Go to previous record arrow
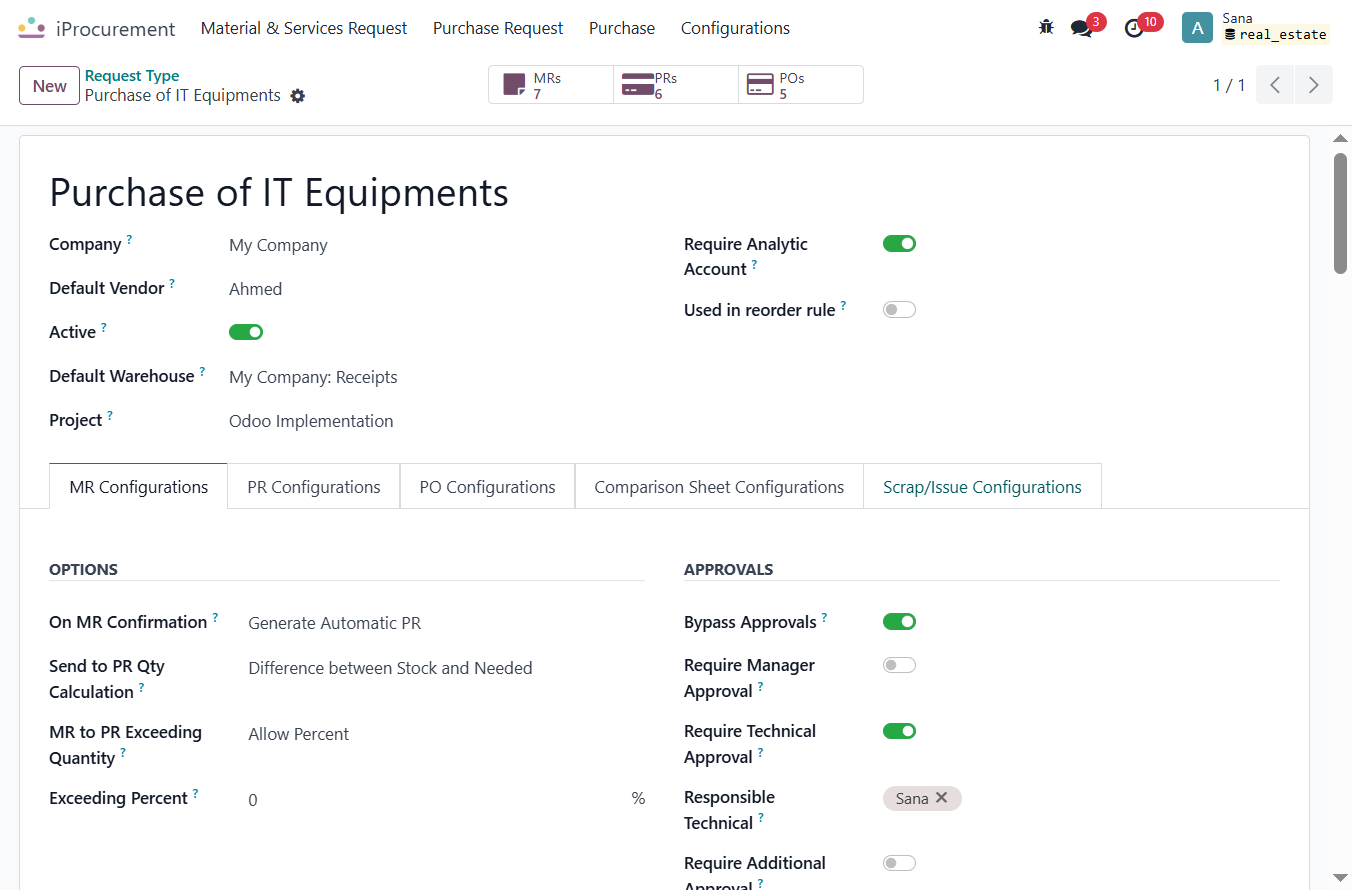 click(x=1275, y=85)
